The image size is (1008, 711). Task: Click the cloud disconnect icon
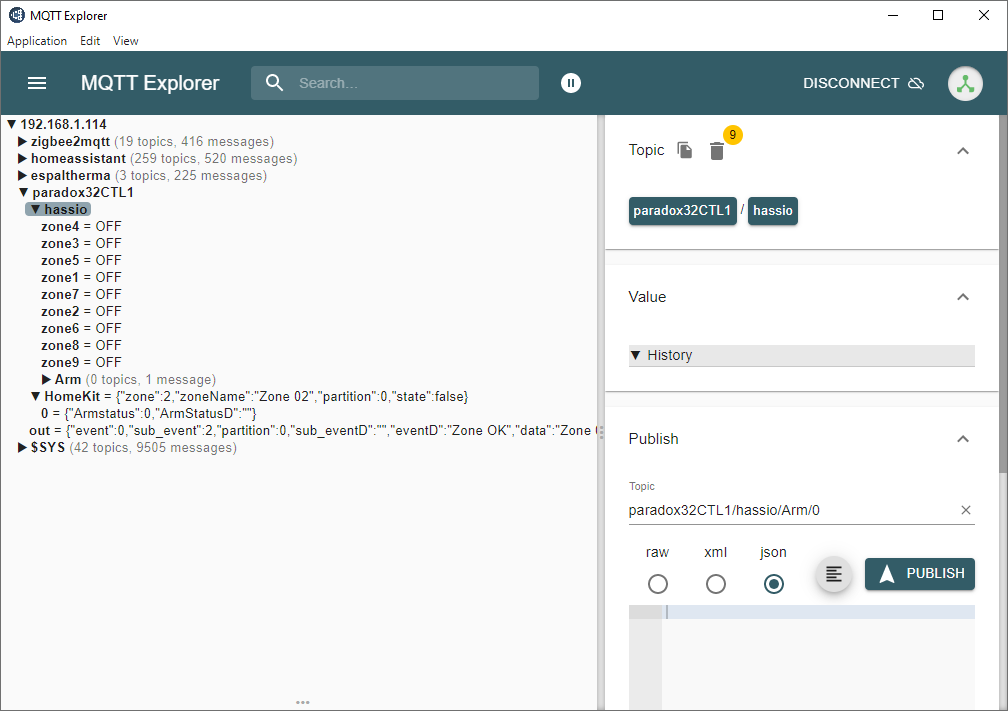[916, 84]
